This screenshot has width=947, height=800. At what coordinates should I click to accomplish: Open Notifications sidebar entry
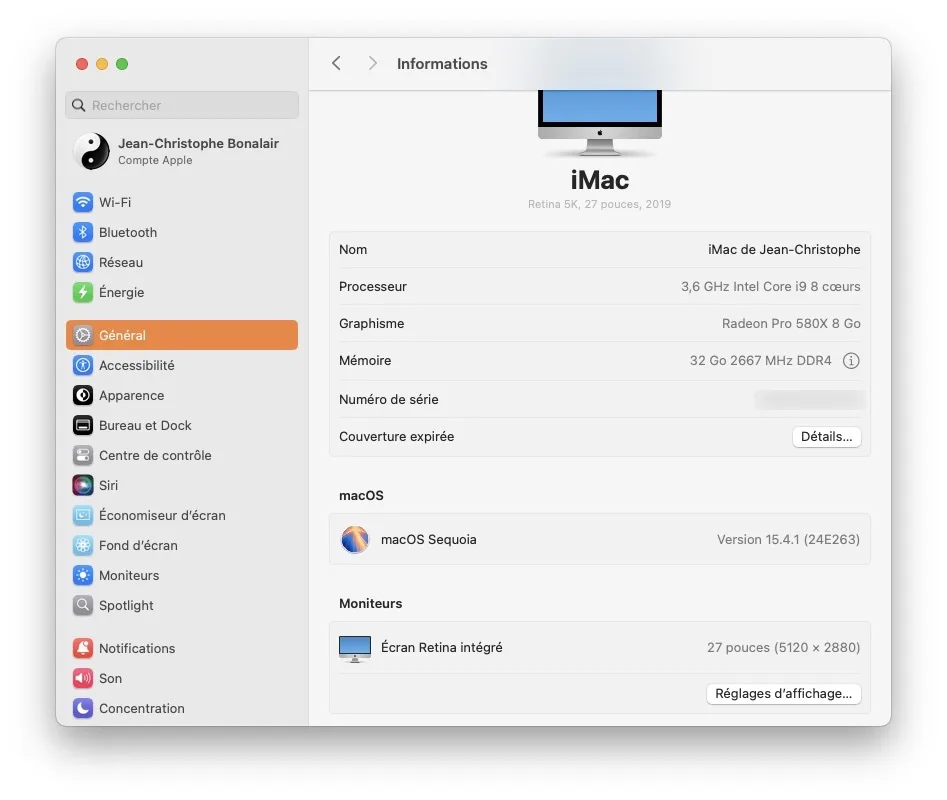click(182, 648)
